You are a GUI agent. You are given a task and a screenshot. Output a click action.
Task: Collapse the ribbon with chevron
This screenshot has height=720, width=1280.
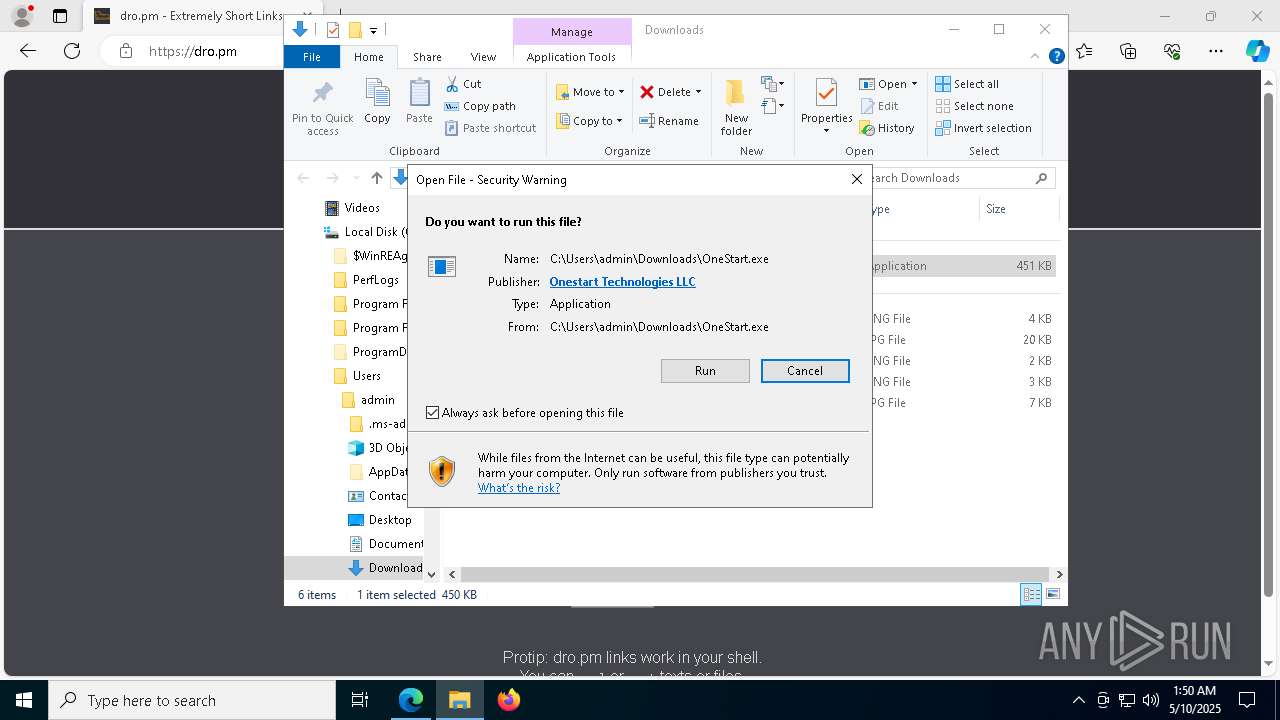click(1036, 57)
